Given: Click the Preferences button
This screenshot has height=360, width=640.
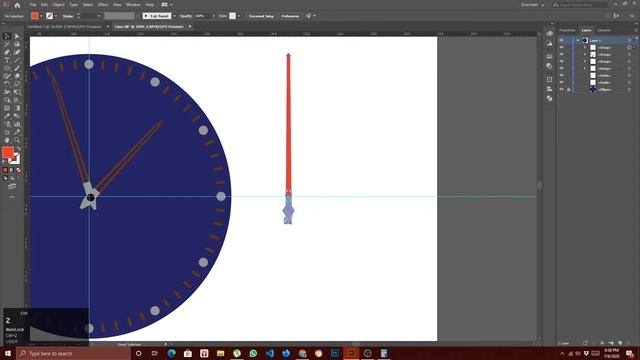Looking at the screenshot, I should click(290, 16).
